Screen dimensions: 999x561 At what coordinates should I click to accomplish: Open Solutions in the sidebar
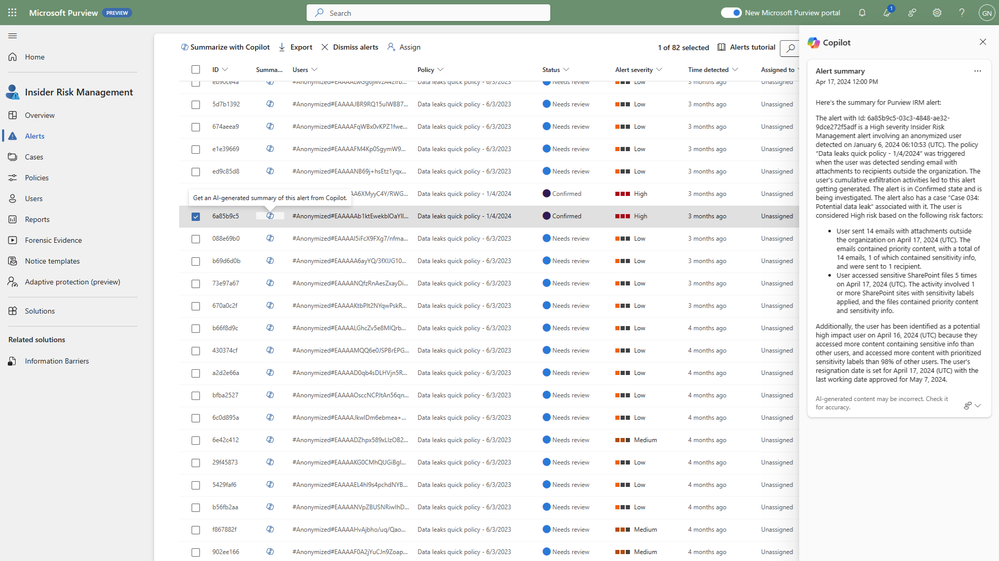(40, 311)
